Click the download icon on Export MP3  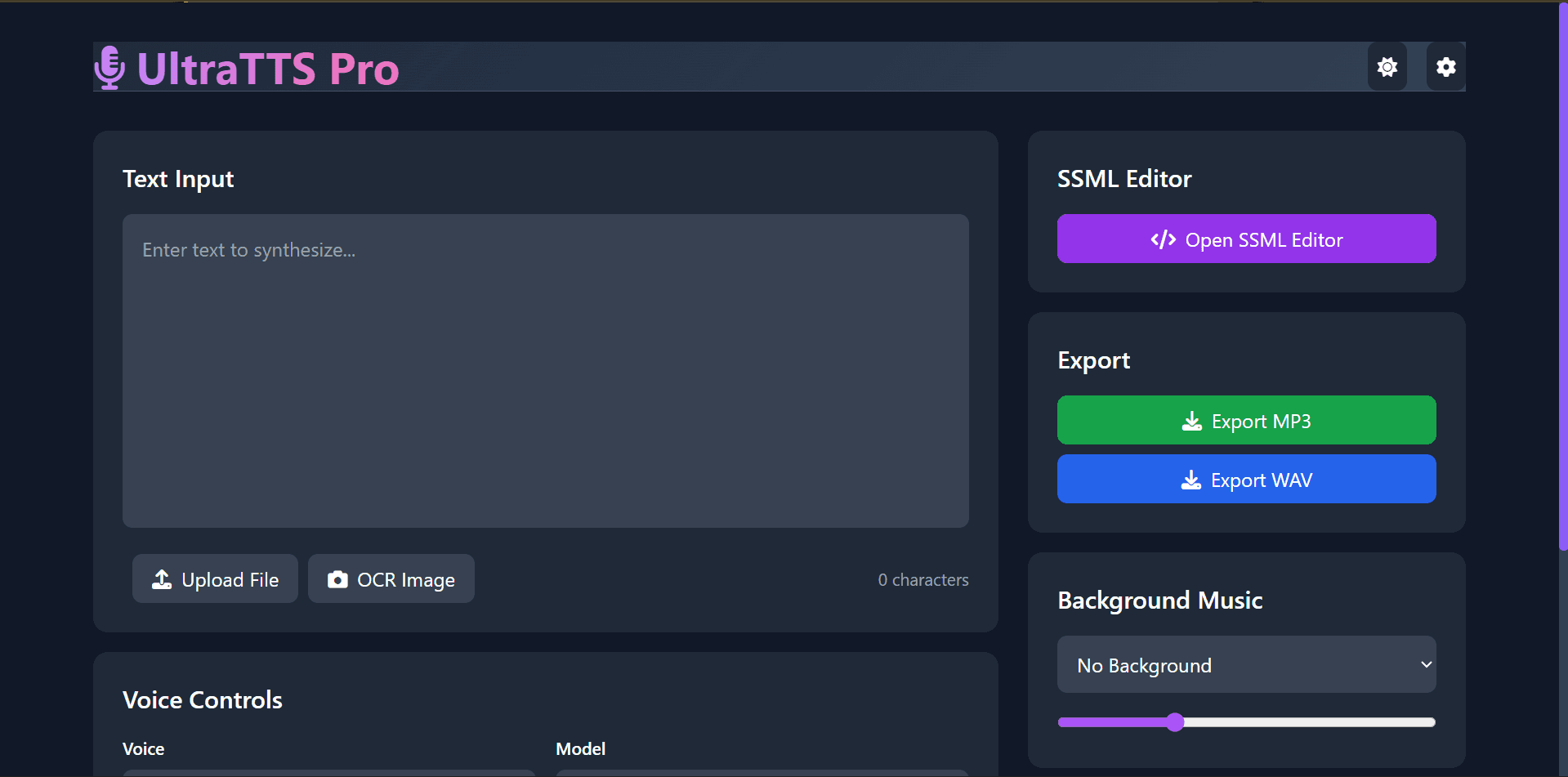tap(1192, 422)
